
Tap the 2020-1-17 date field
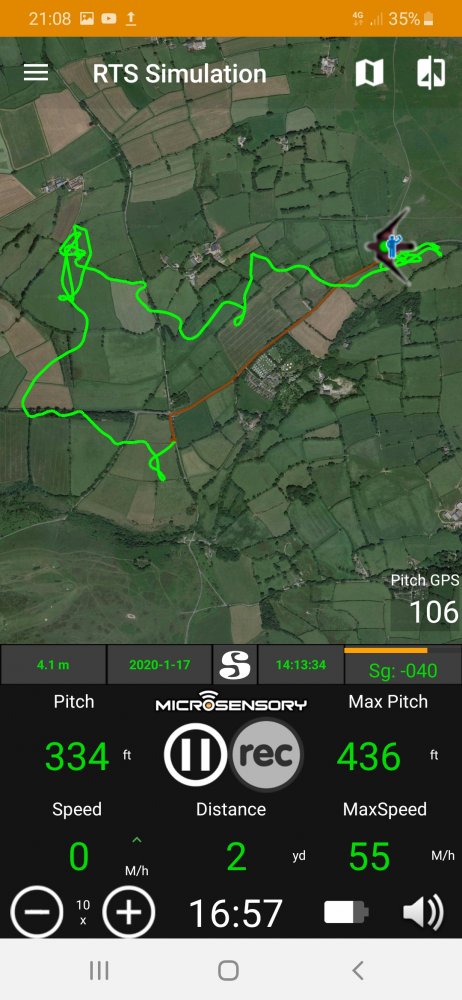point(160,665)
